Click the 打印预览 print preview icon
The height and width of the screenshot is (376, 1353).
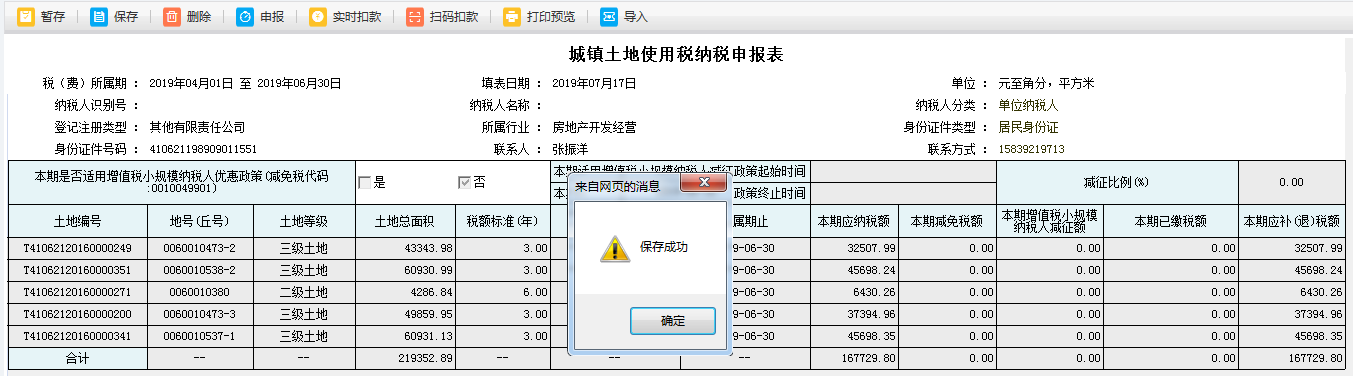tap(511, 17)
